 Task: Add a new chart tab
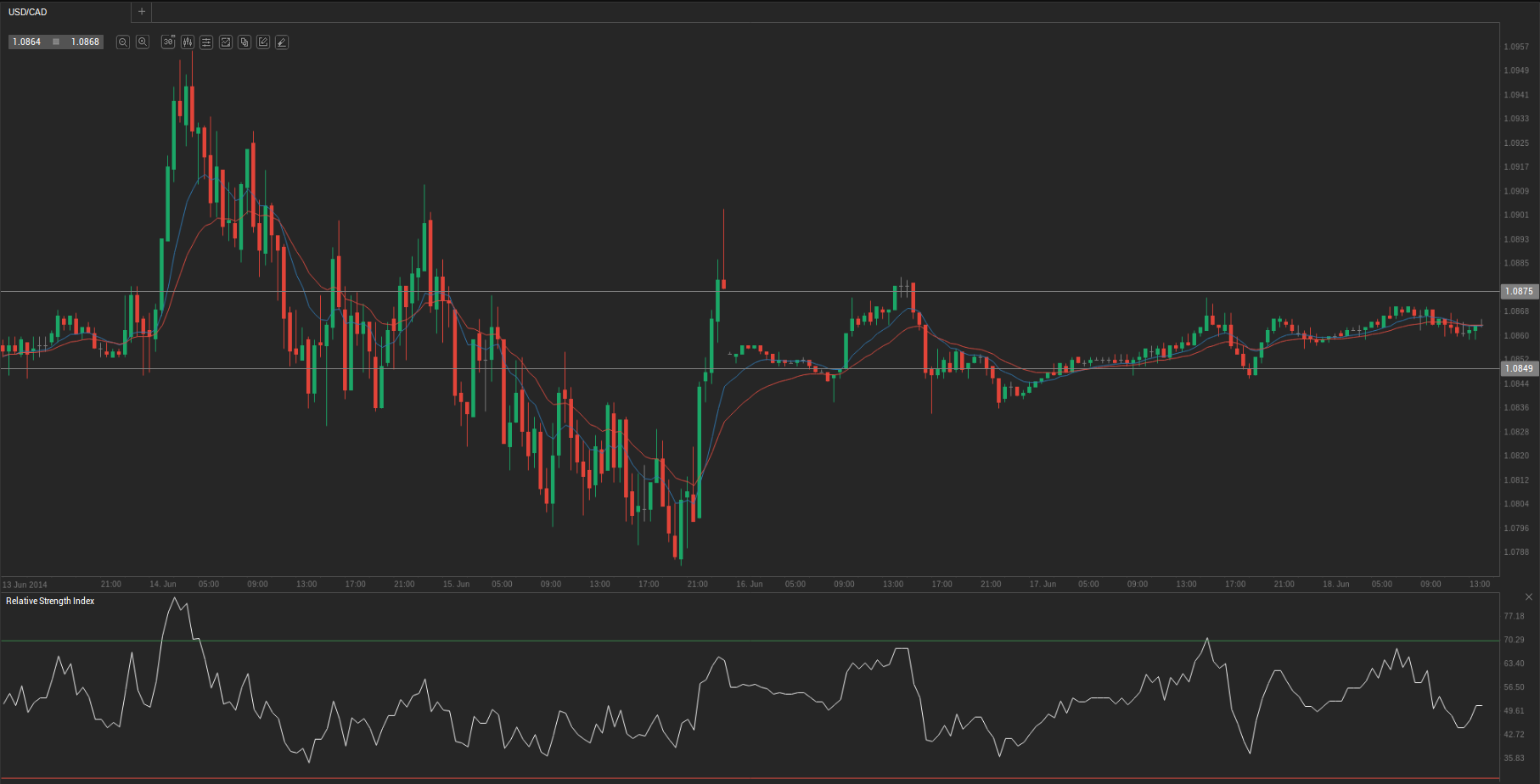pyautogui.click(x=142, y=12)
